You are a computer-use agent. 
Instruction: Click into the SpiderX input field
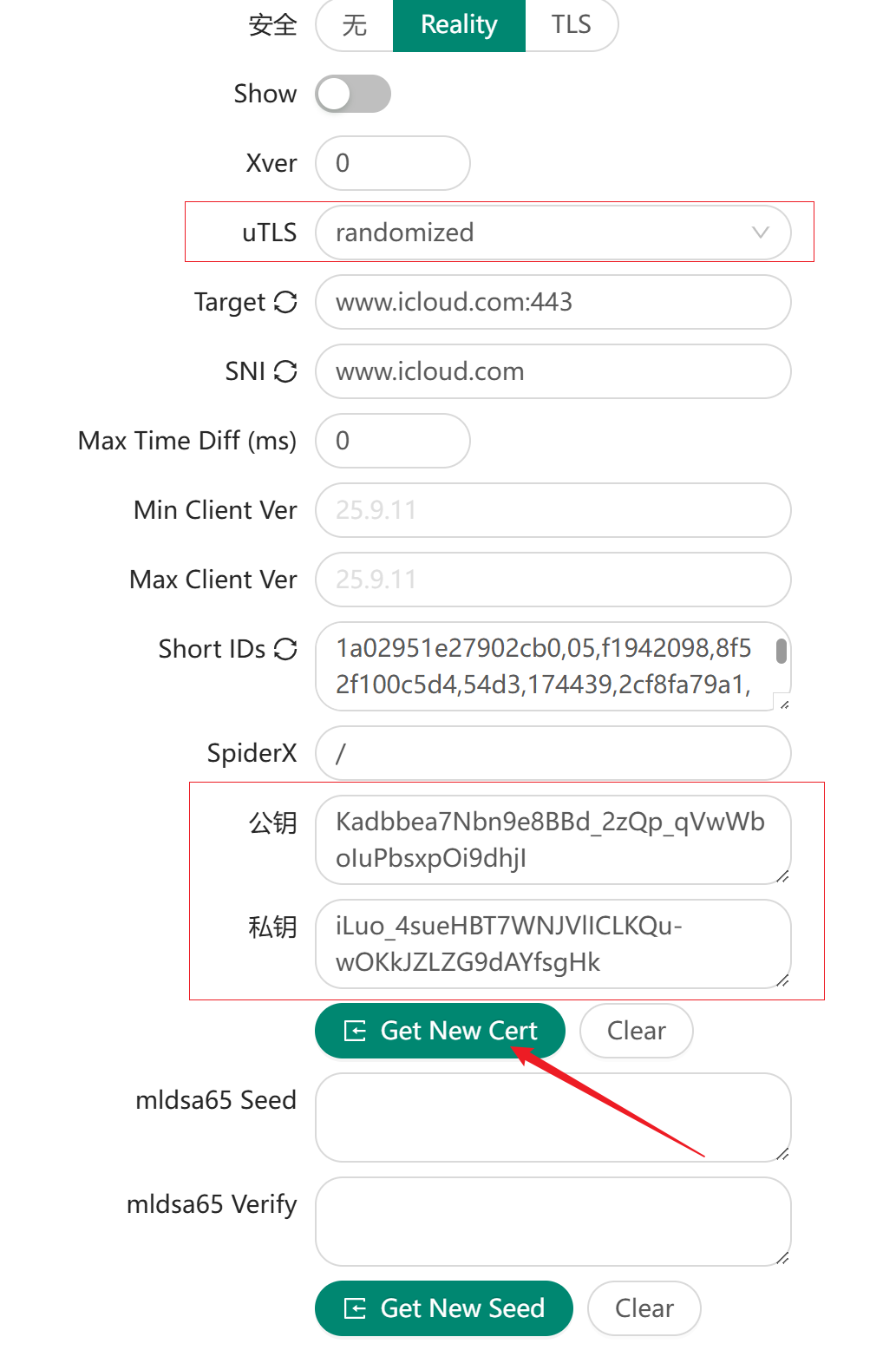coord(553,753)
